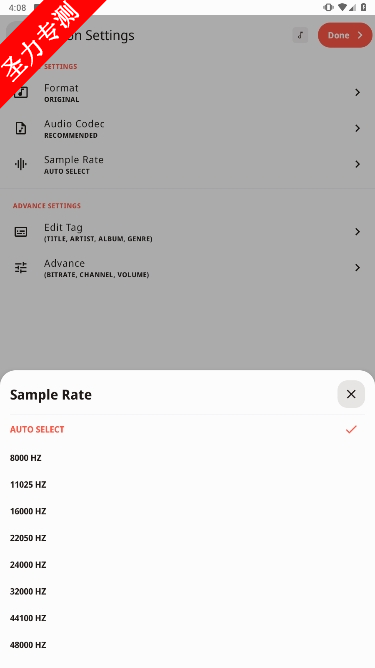Select 48000 HZ from the list
The height and width of the screenshot is (668, 375).
[188, 645]
